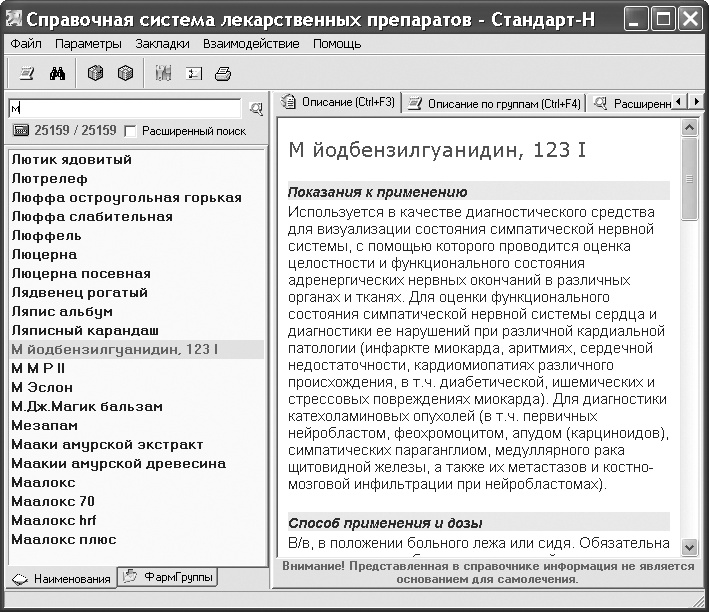
Task: Open the Закладки menu
Action: coord(163,44)
